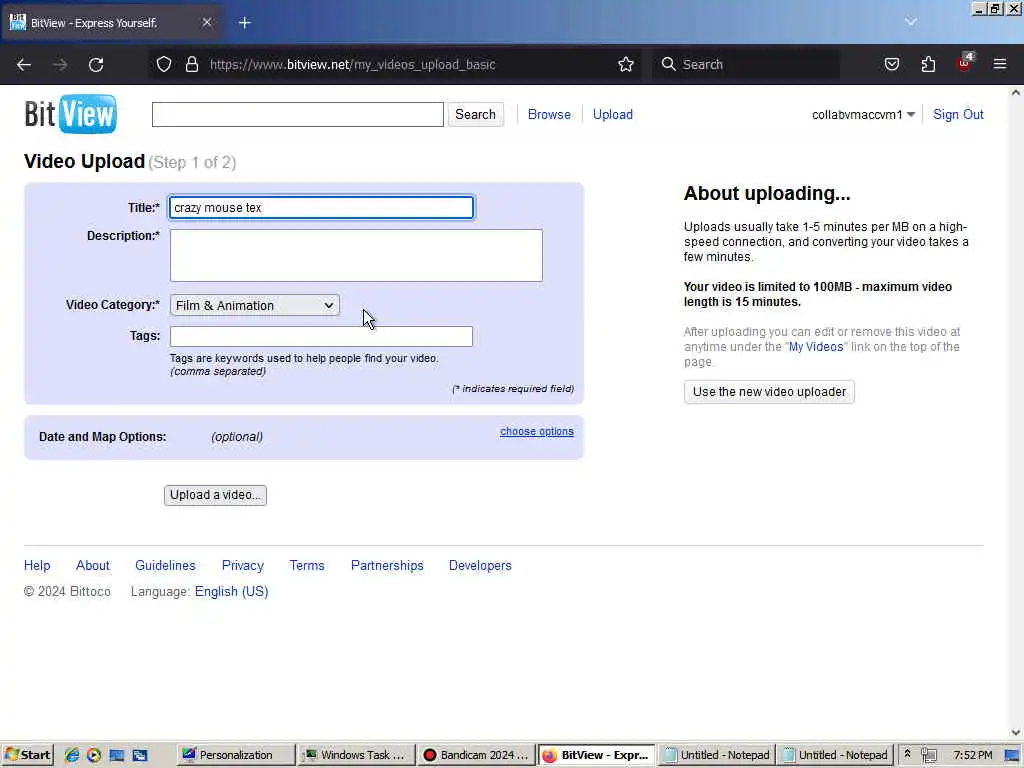Viewport: 1024px width, 768px height.
Task: Click the padlock site info icon
Action: (x=191, y=64)
